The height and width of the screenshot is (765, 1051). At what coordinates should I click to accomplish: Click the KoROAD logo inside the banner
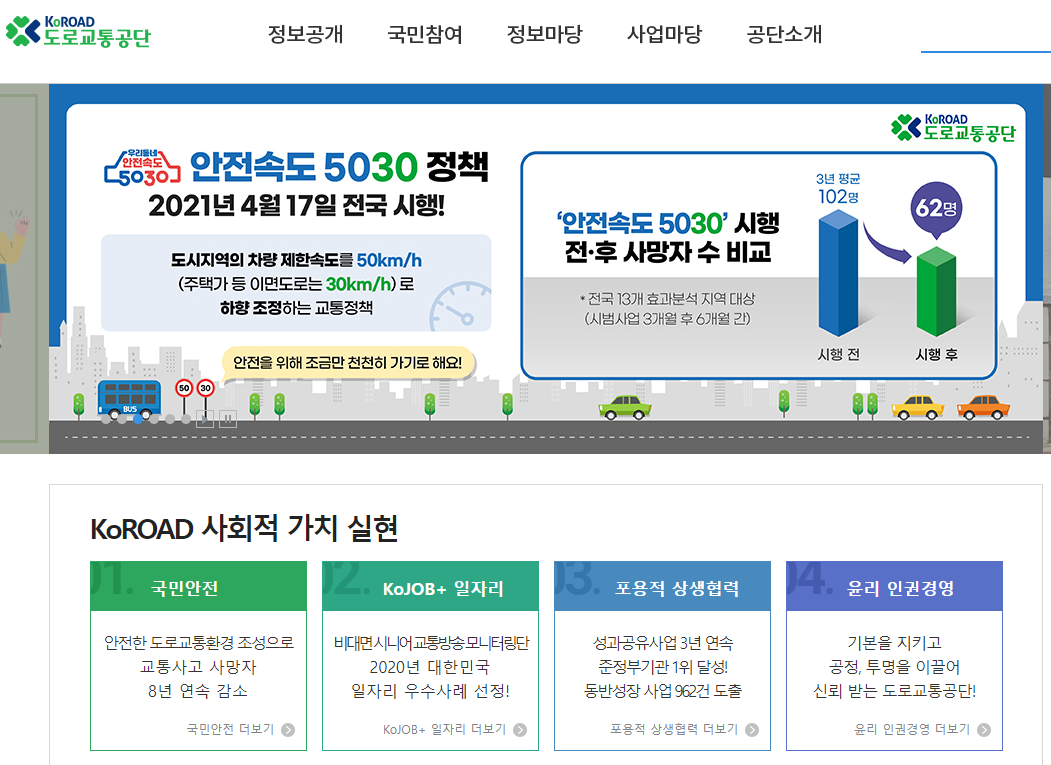click(953, 127)
